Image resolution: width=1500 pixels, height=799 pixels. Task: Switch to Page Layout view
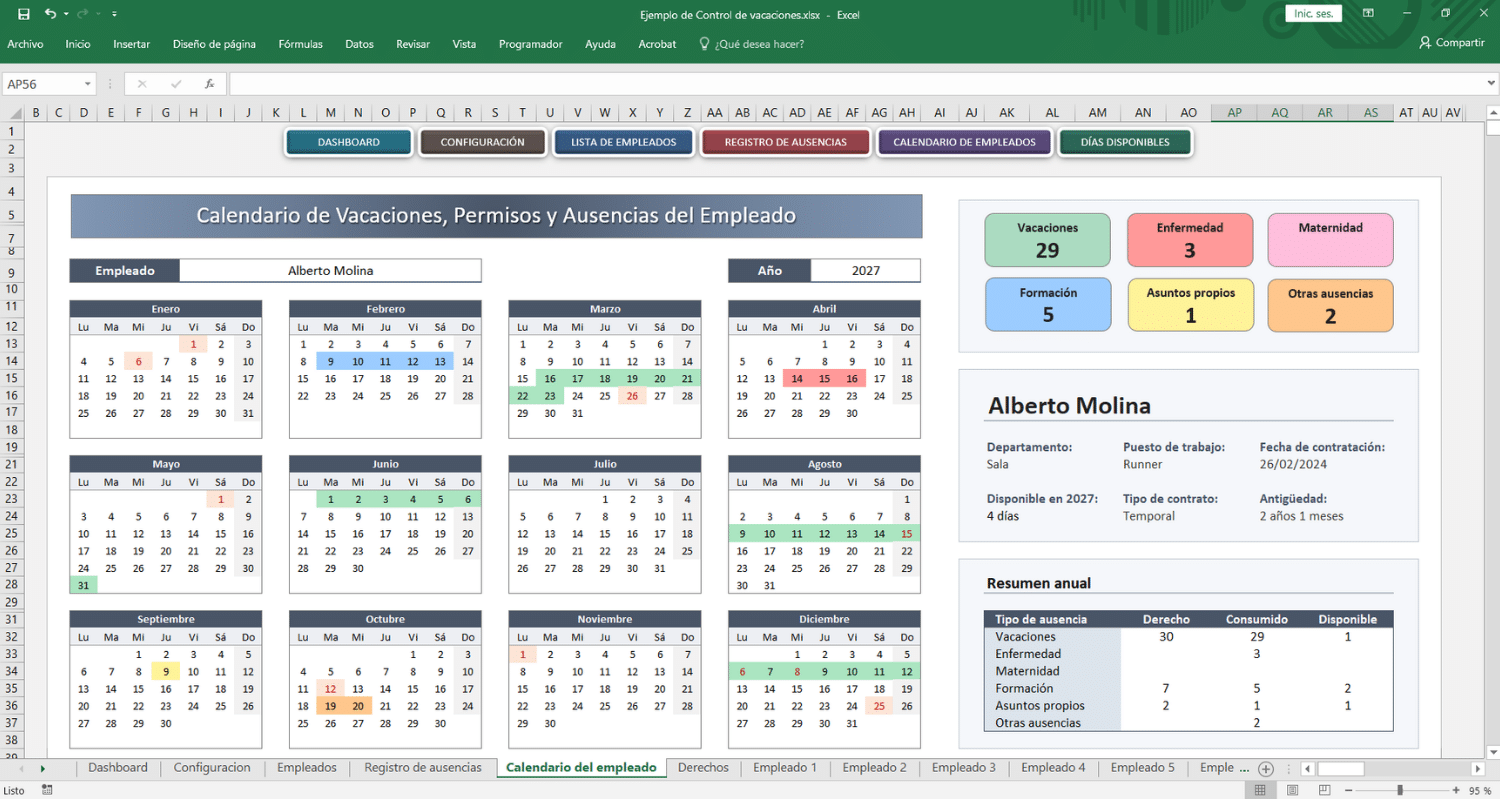click(x=1290, y=790)
